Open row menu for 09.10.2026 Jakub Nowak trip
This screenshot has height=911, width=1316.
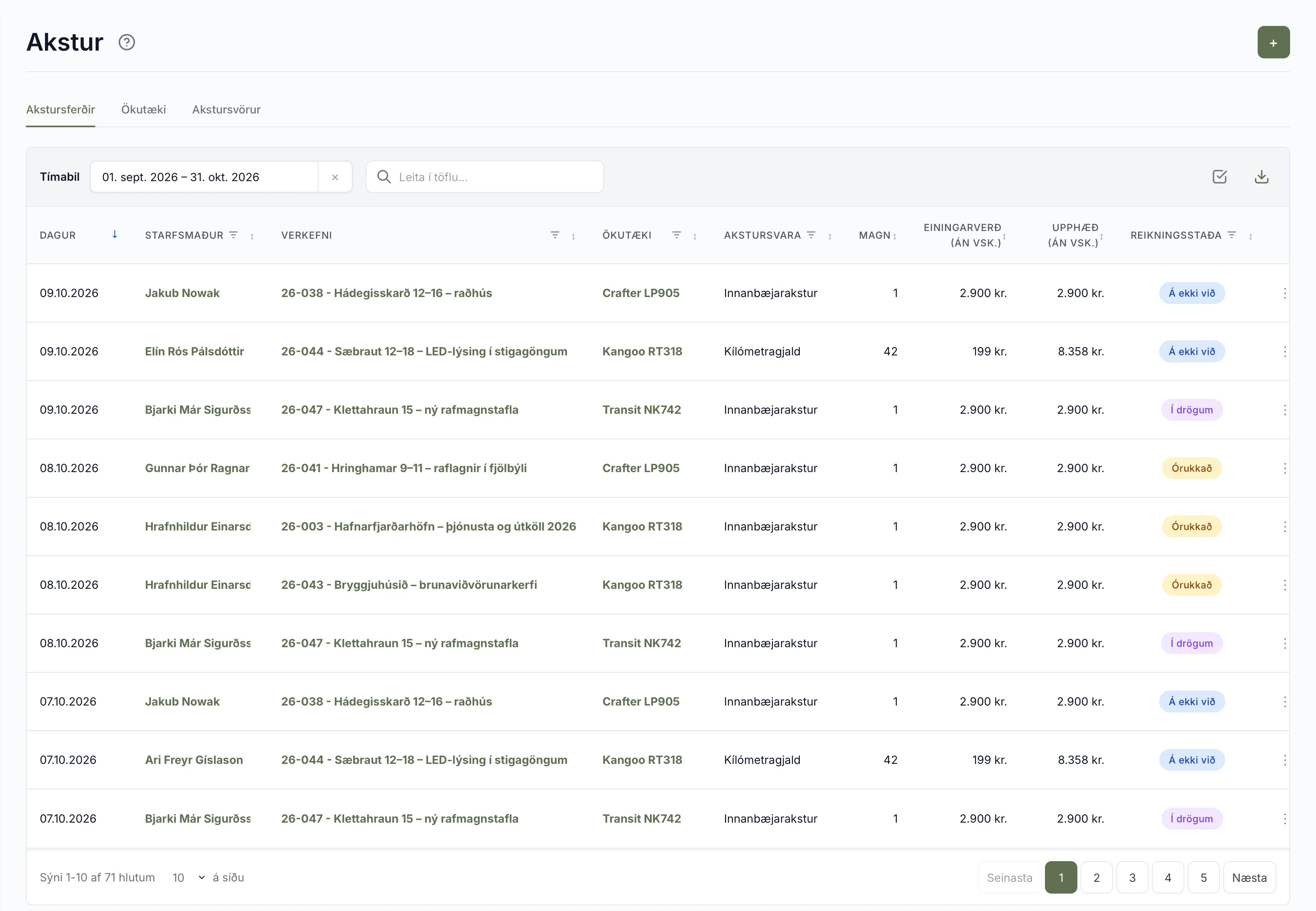[x=1284, y=293]
